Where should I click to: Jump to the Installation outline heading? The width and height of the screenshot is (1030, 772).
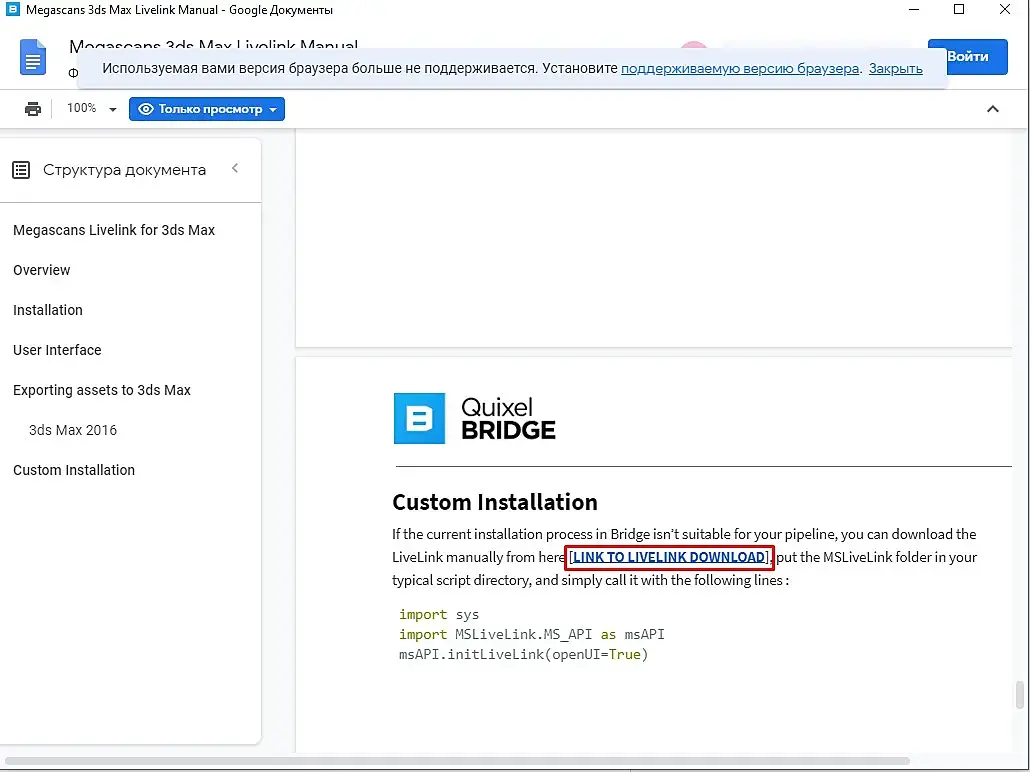[48, 310]
